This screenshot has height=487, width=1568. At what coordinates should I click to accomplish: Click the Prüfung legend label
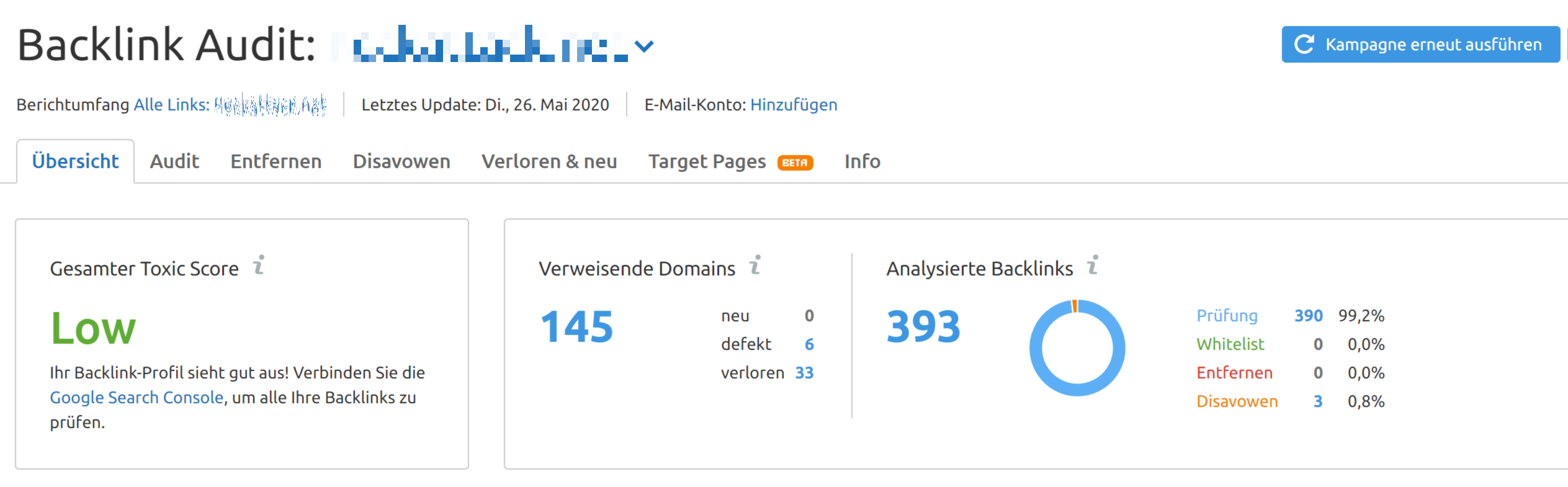tap(1227, 316)
